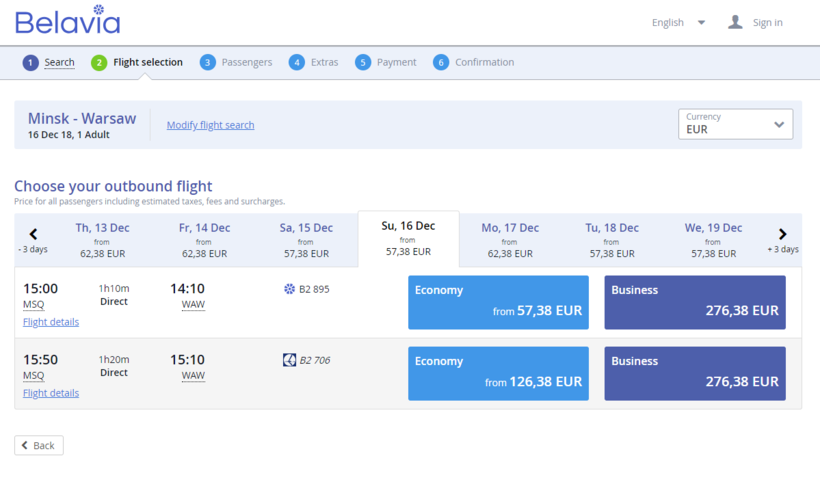
Task: Click the step 2 number circle
Action: tap(99, 62)
